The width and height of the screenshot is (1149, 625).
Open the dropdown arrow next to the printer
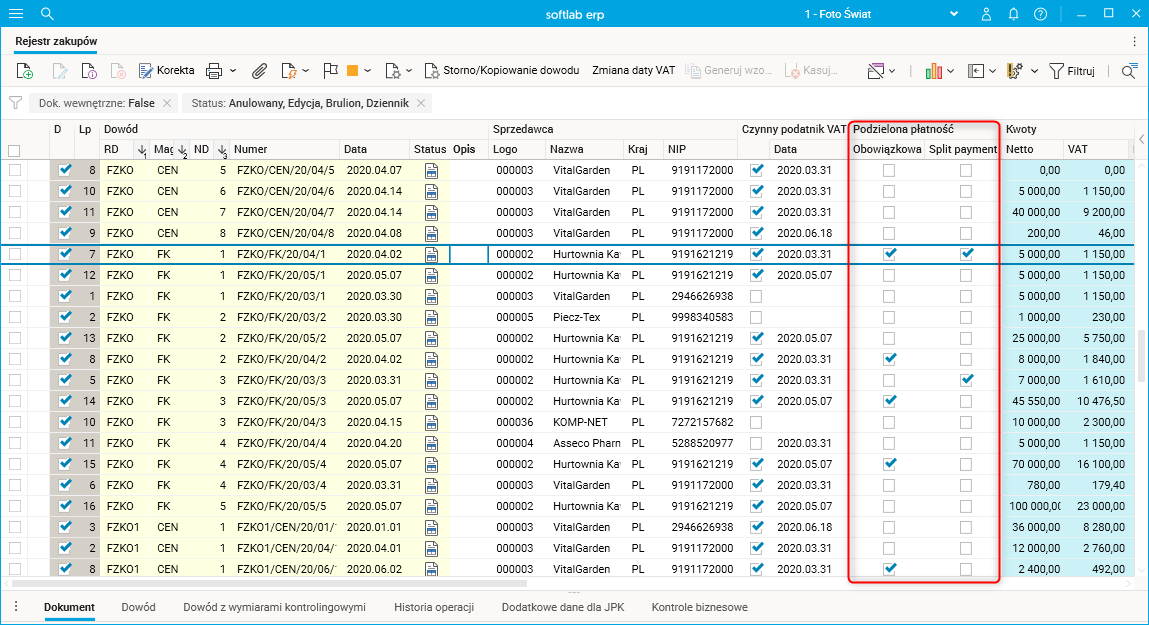pyautogui.click(x=233, y=71)
